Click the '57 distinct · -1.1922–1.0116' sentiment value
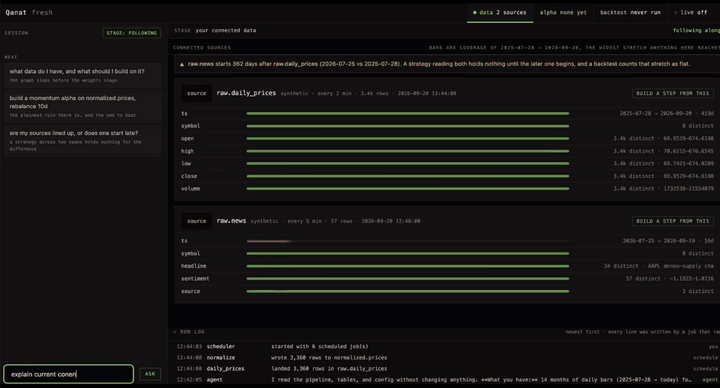Image resolution: width=720 pixels, height=388 pixels. pos(669,278)
